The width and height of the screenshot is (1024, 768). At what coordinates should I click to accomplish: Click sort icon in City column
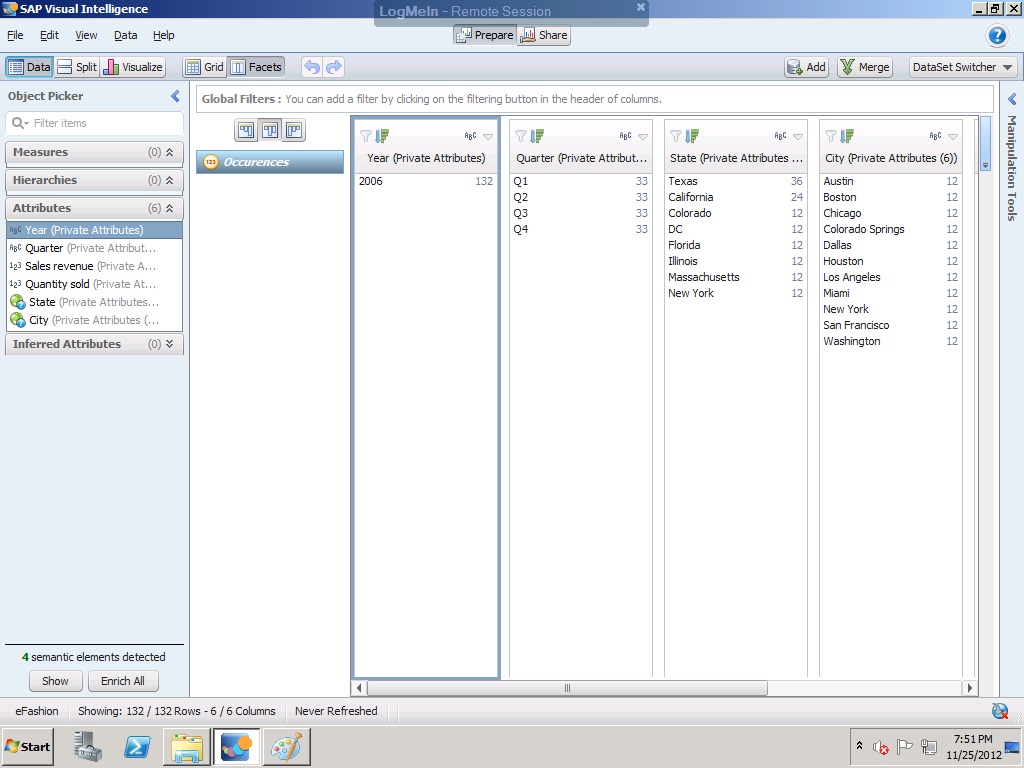click(847, 136)
